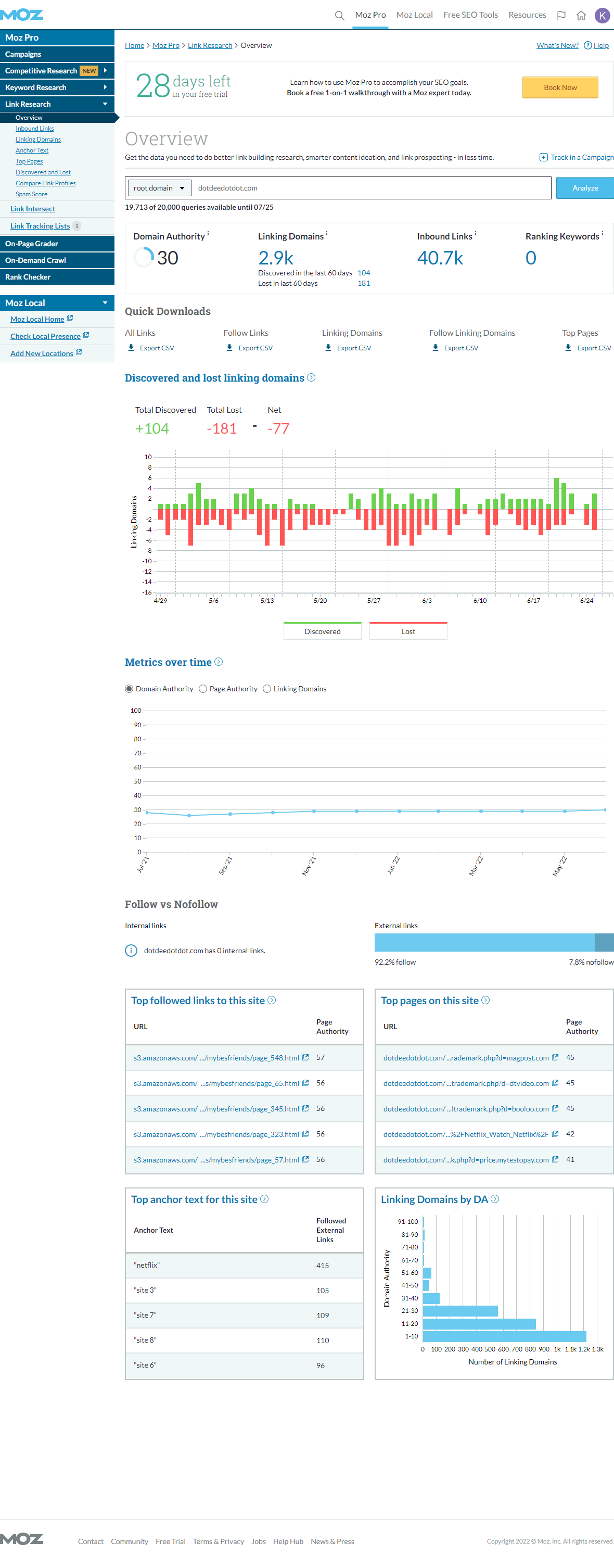This screenshot has height=1568, width=614.
Task: Open Top Pages in sidebar
Action: point(29,161)
